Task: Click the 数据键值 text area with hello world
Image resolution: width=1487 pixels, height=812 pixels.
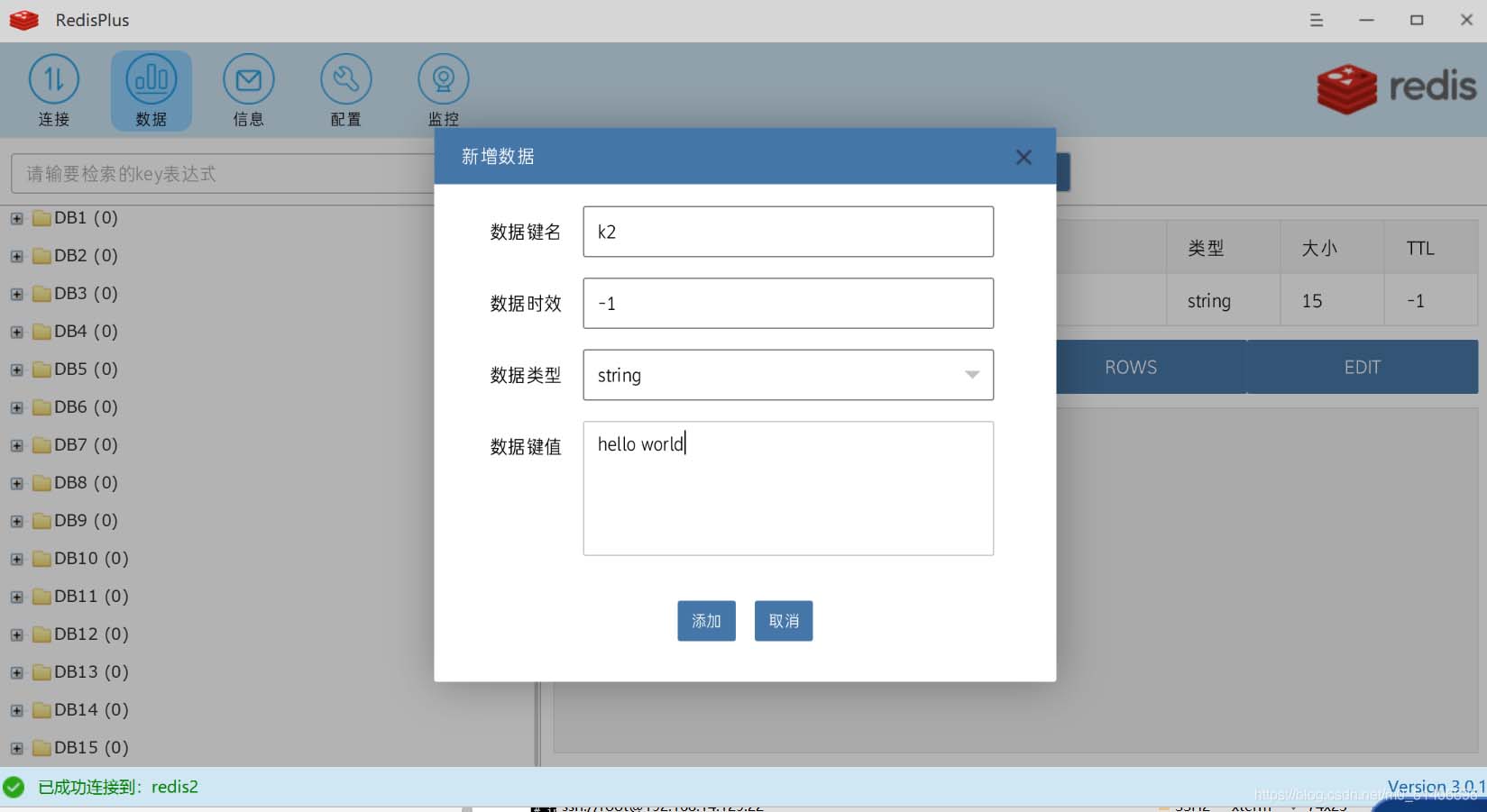Action: tap(788, 488)
